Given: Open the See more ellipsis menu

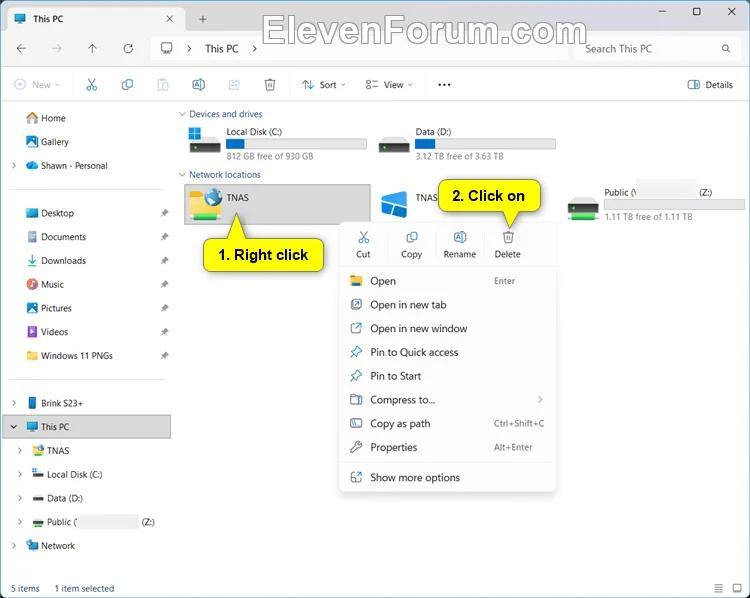Looking at the screenshot, I should point(444,85).
